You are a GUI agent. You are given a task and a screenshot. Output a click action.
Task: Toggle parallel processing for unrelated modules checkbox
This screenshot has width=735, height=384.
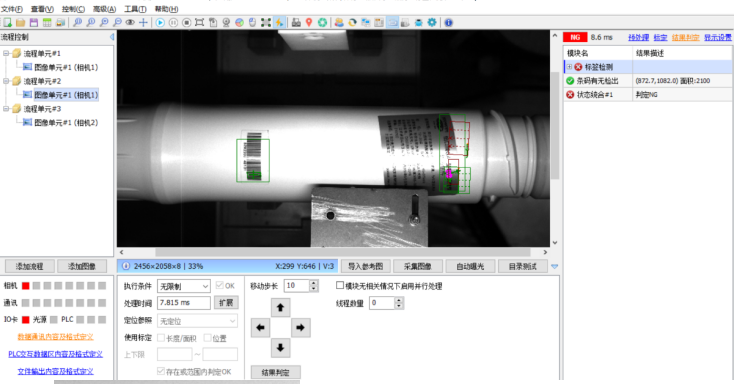[340, 285]
